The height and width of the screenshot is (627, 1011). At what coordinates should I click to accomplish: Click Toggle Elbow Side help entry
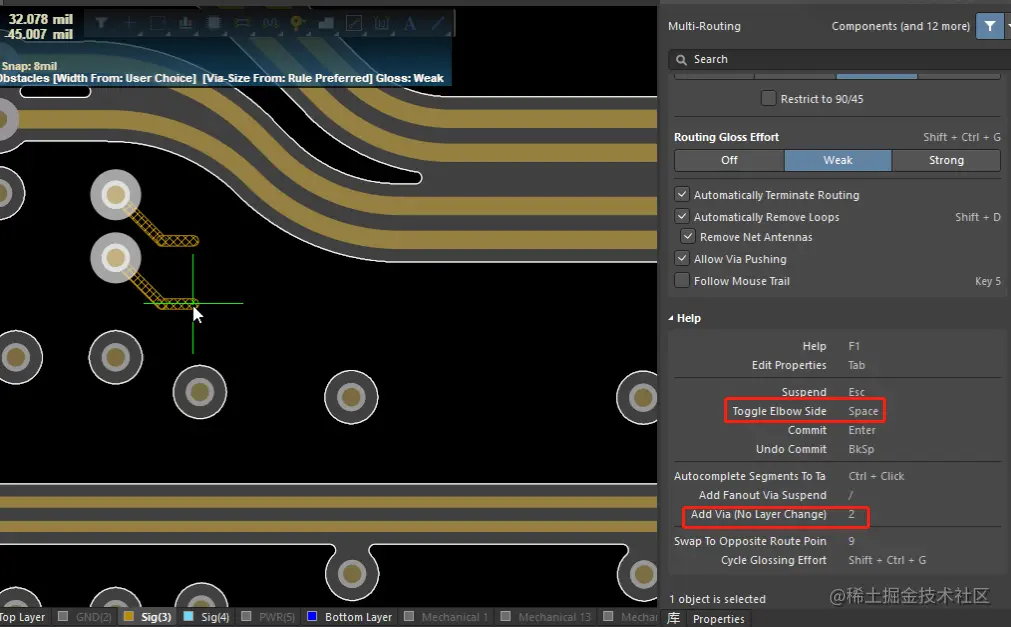[805, 411]
